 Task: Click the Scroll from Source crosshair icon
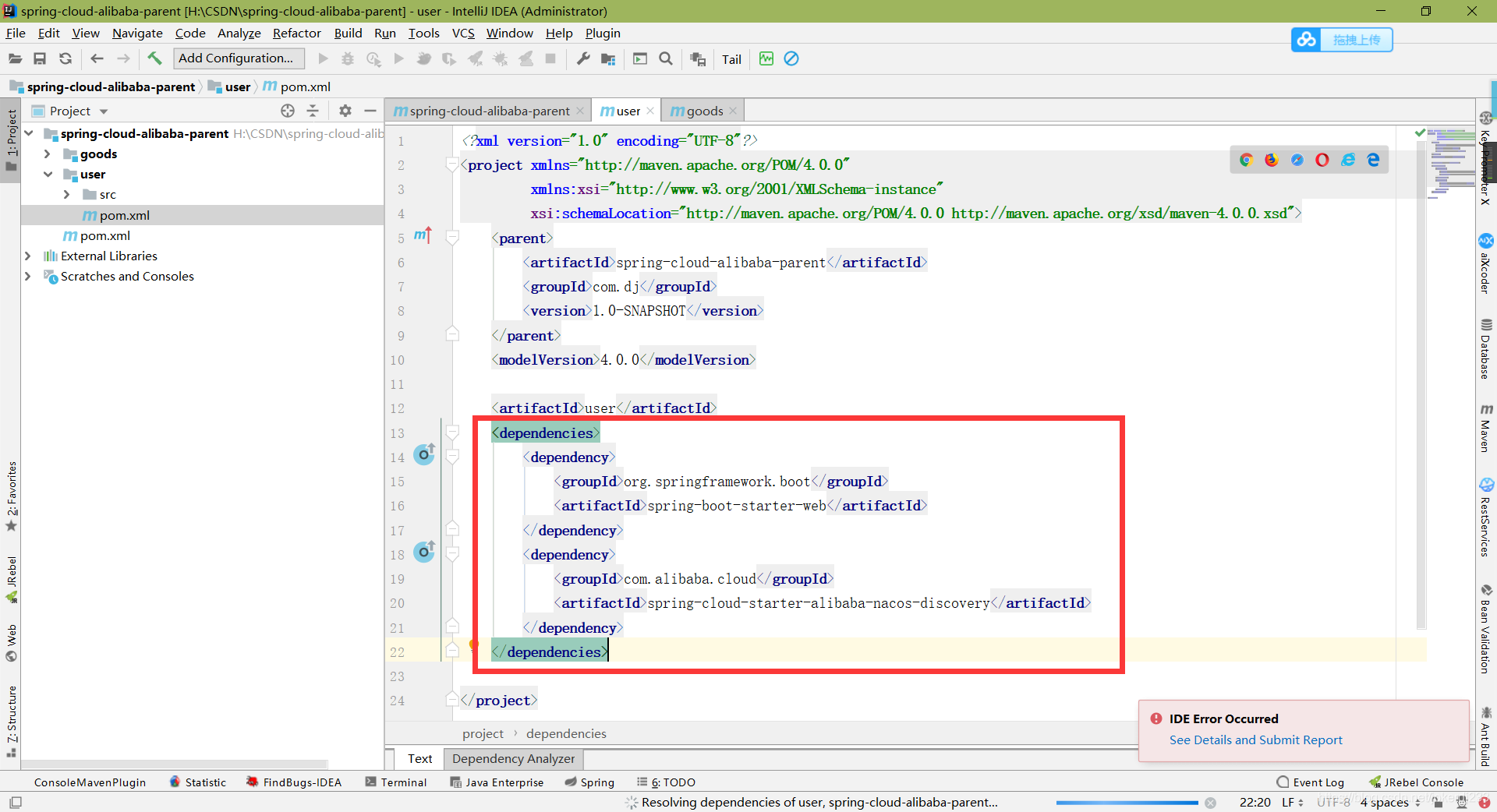click(288, 111)
